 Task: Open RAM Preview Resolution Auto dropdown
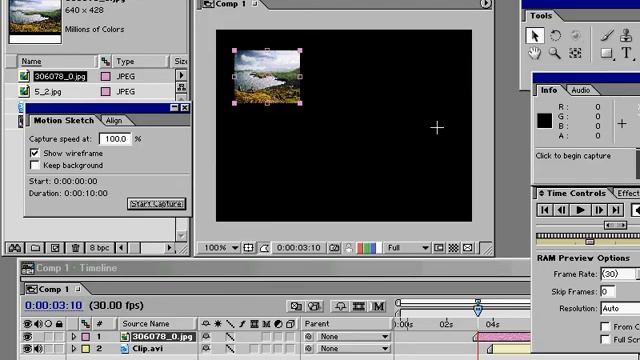(621, 309)
